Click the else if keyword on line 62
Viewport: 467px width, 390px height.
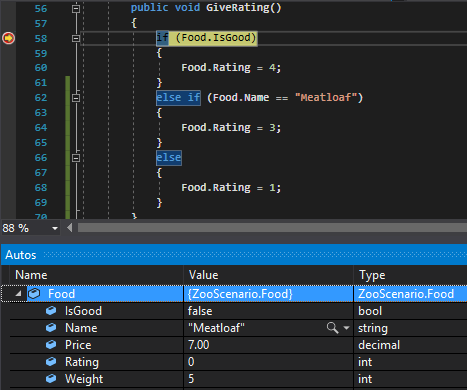click(178, 98)
